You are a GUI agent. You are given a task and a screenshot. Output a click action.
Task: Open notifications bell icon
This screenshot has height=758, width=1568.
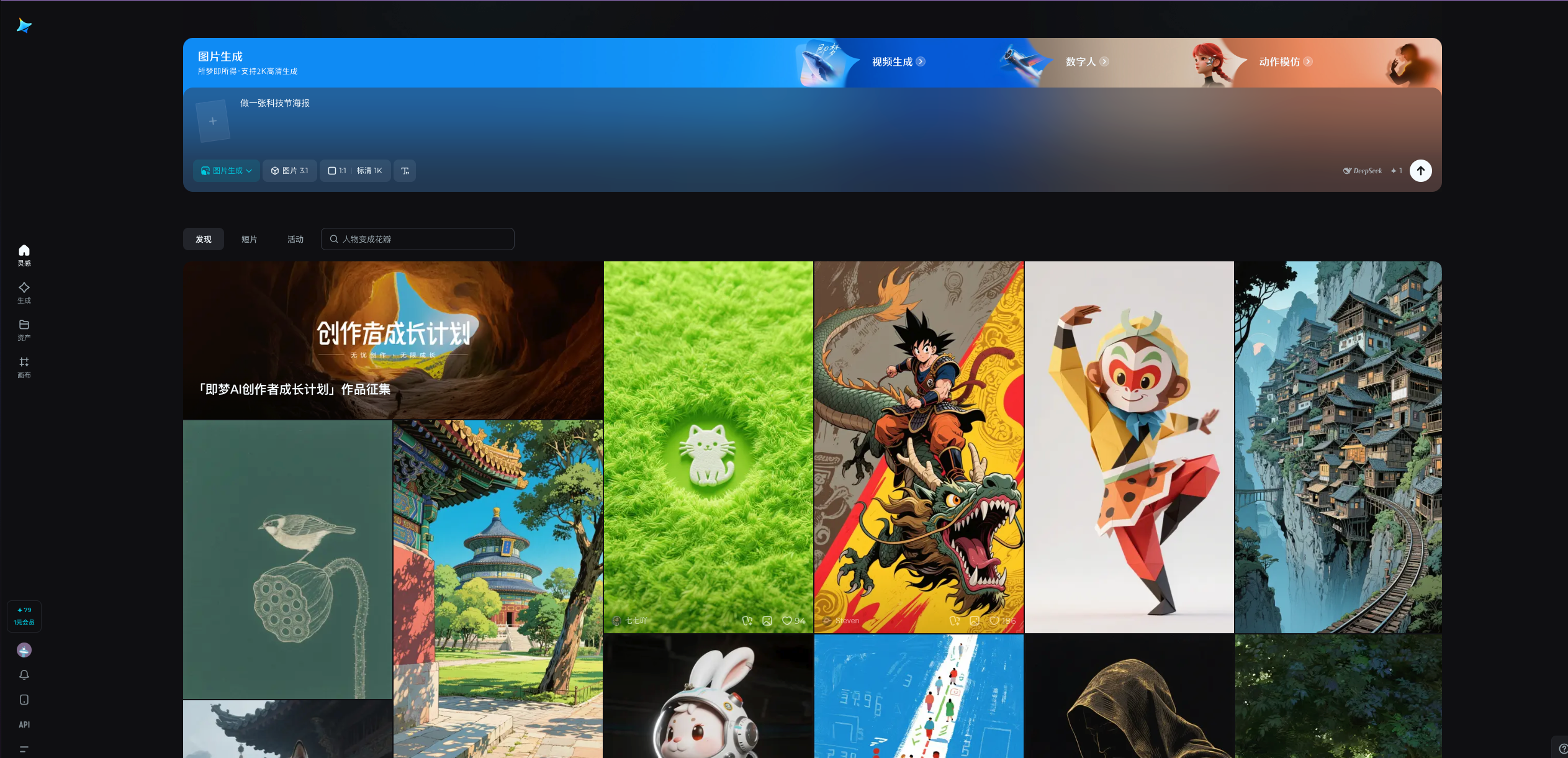(24, 675)
